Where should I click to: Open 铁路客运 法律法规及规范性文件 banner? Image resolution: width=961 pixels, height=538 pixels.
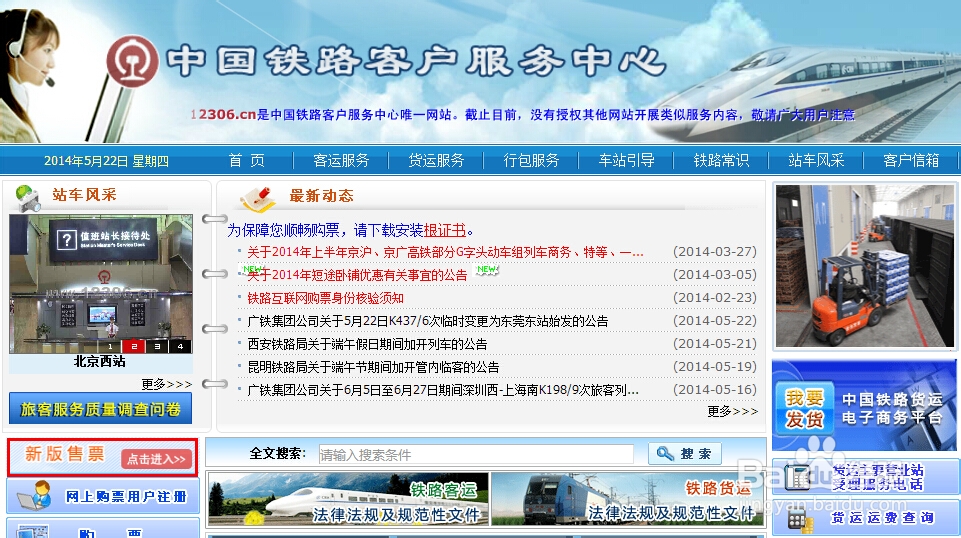[348, 499]
